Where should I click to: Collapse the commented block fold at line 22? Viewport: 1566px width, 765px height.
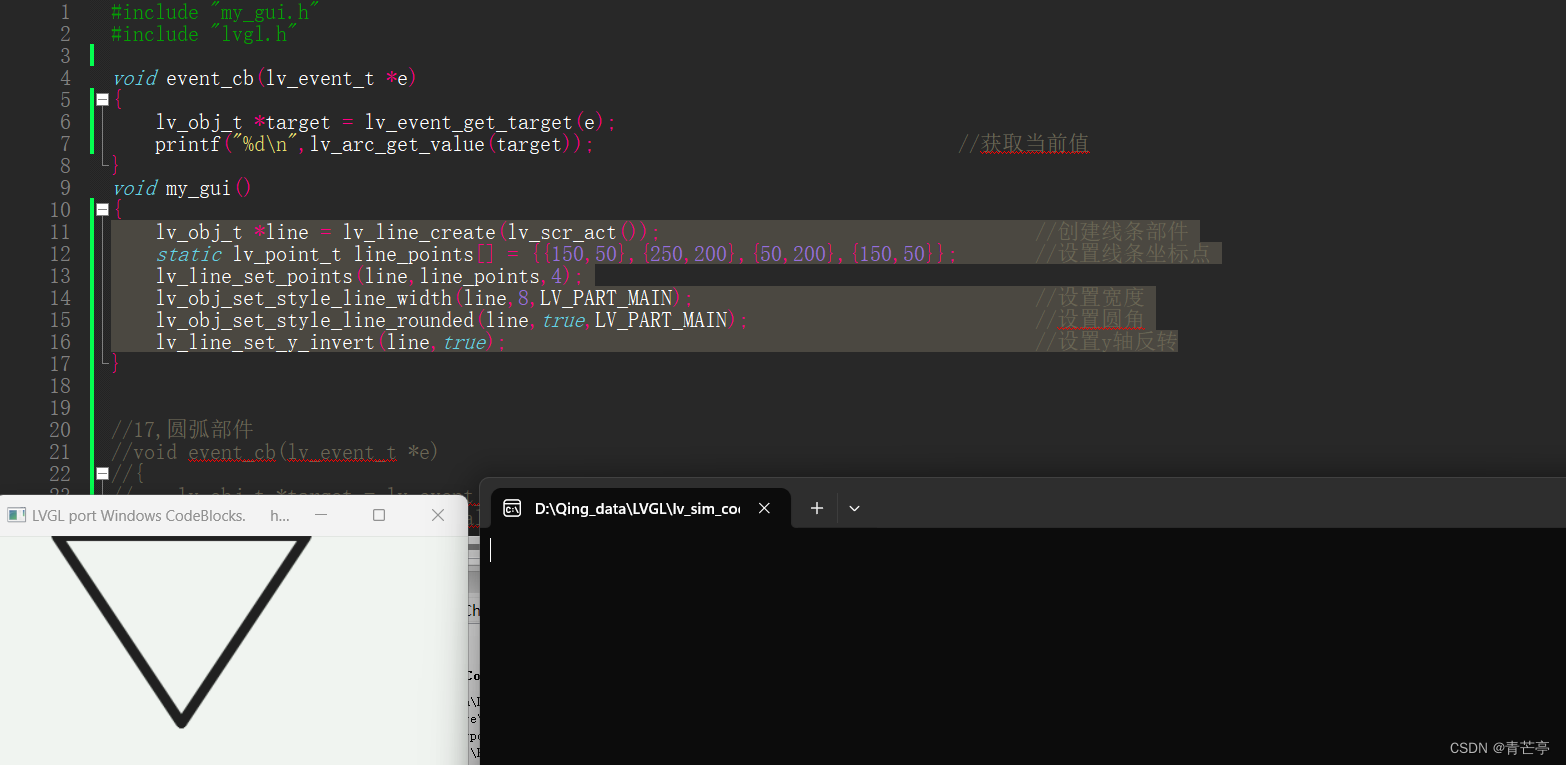pyautogui.click(x=102, y=473)
